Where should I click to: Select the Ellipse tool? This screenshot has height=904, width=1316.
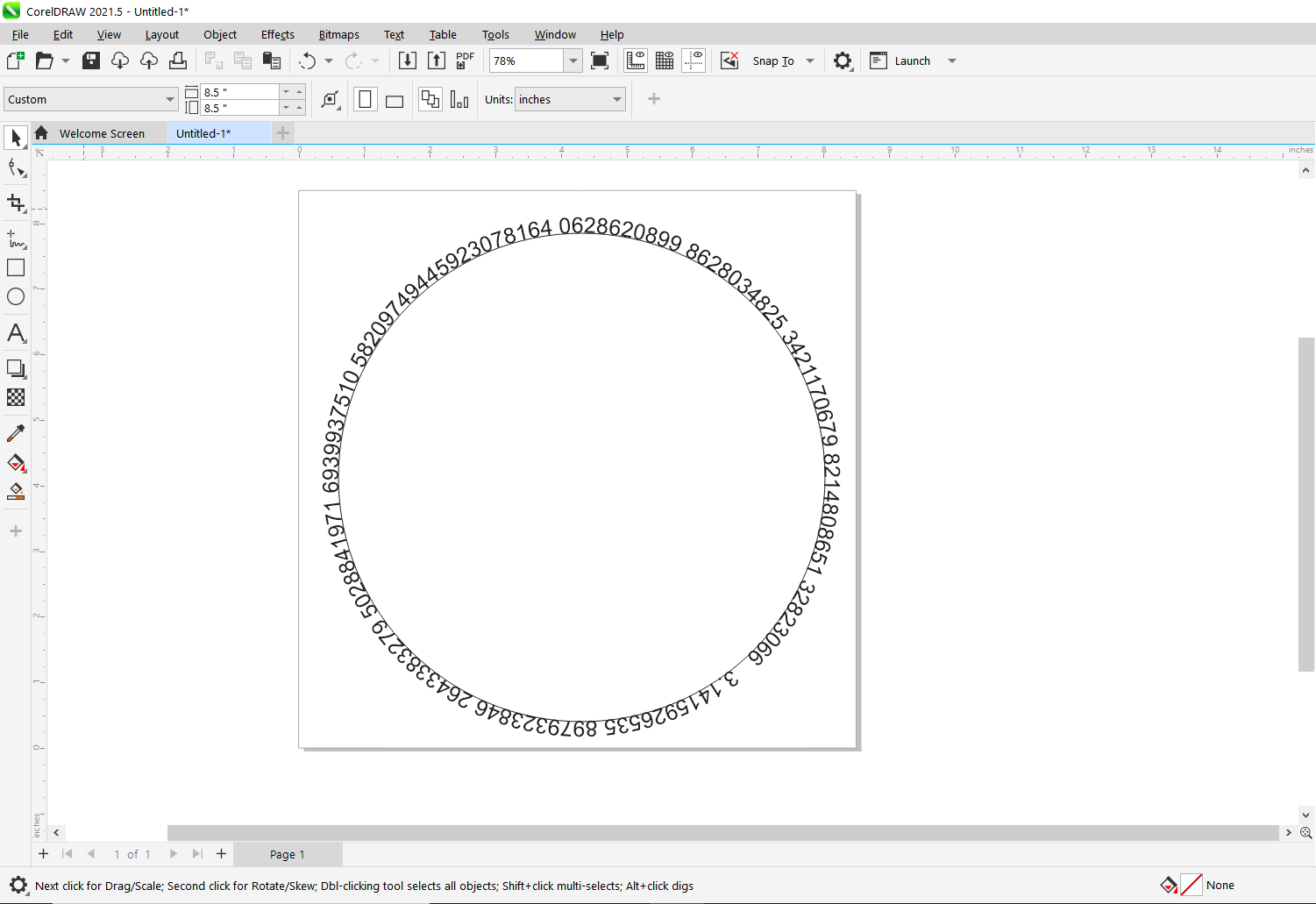[16, 296]
